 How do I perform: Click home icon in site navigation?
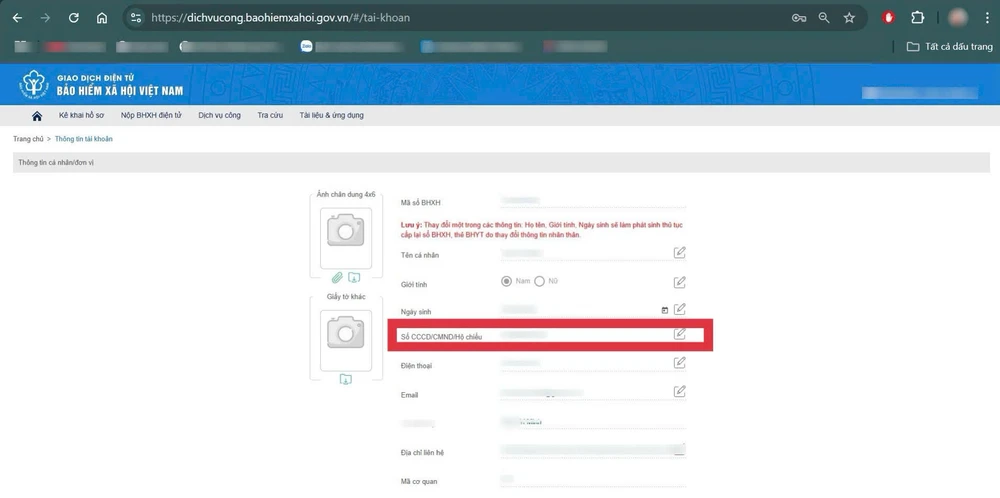point(37,116)
